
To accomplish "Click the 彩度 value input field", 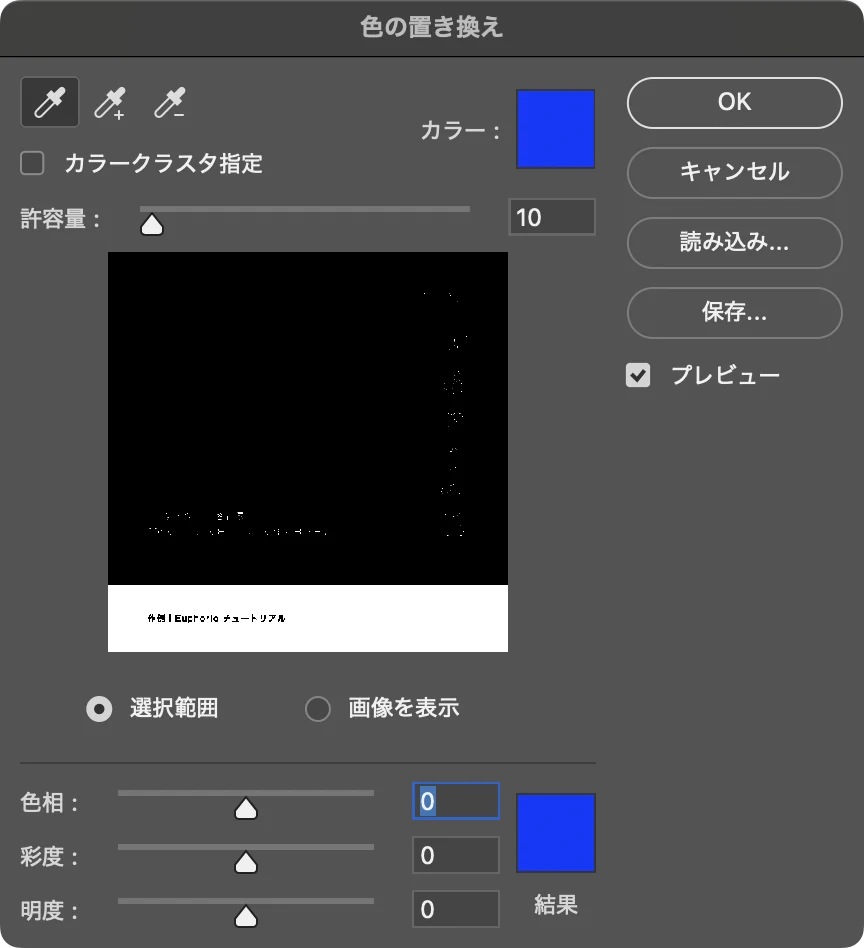I will click(x=456, y=855).
